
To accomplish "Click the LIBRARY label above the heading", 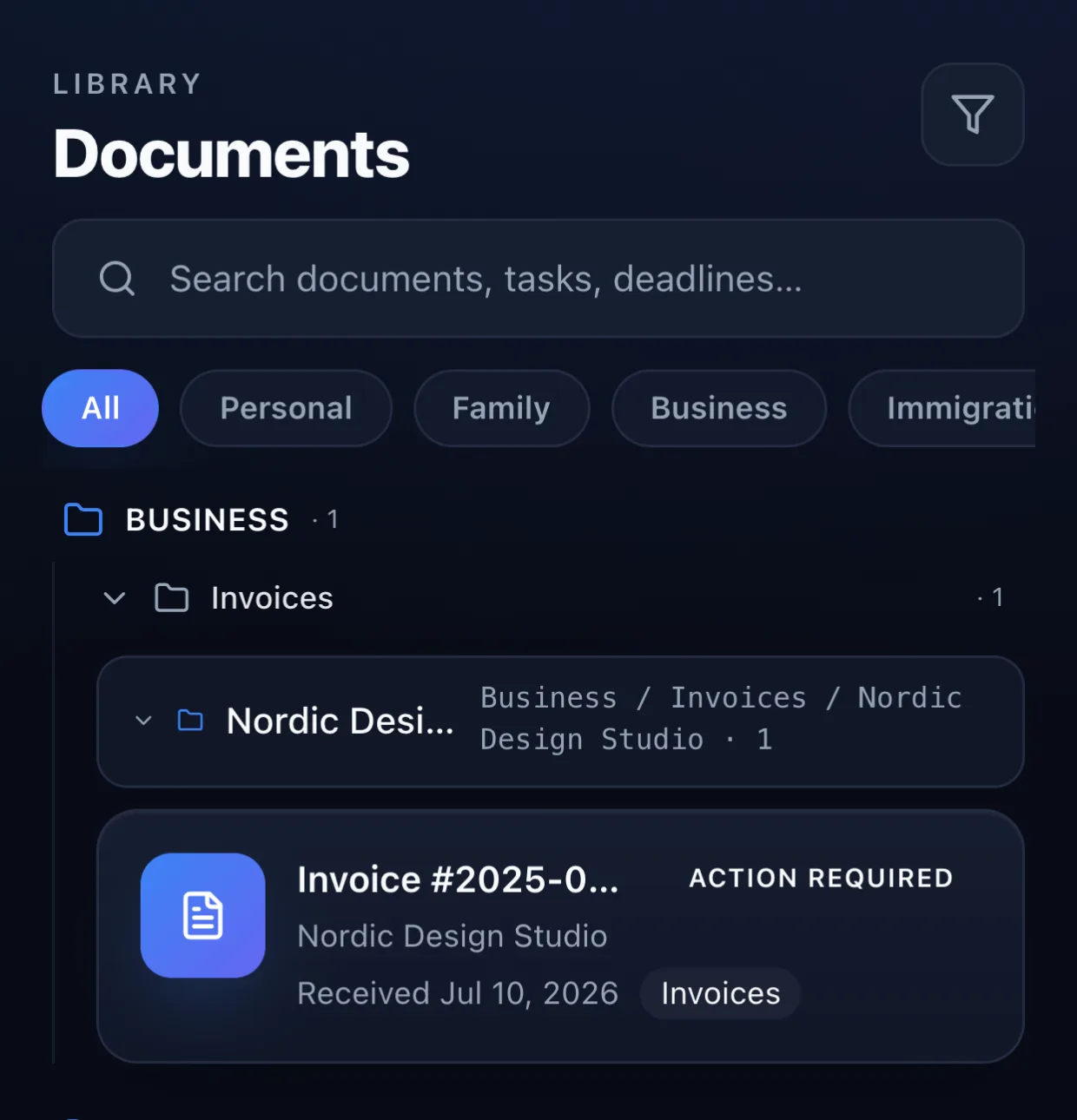I will (128, 84).
